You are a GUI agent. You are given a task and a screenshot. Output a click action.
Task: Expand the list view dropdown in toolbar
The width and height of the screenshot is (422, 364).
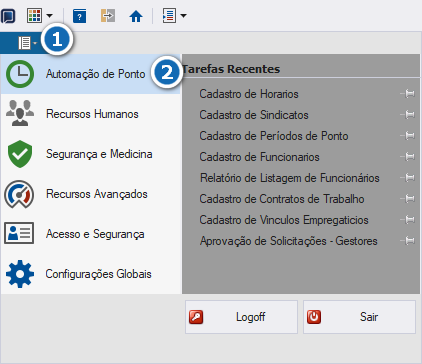pos(183,16)
